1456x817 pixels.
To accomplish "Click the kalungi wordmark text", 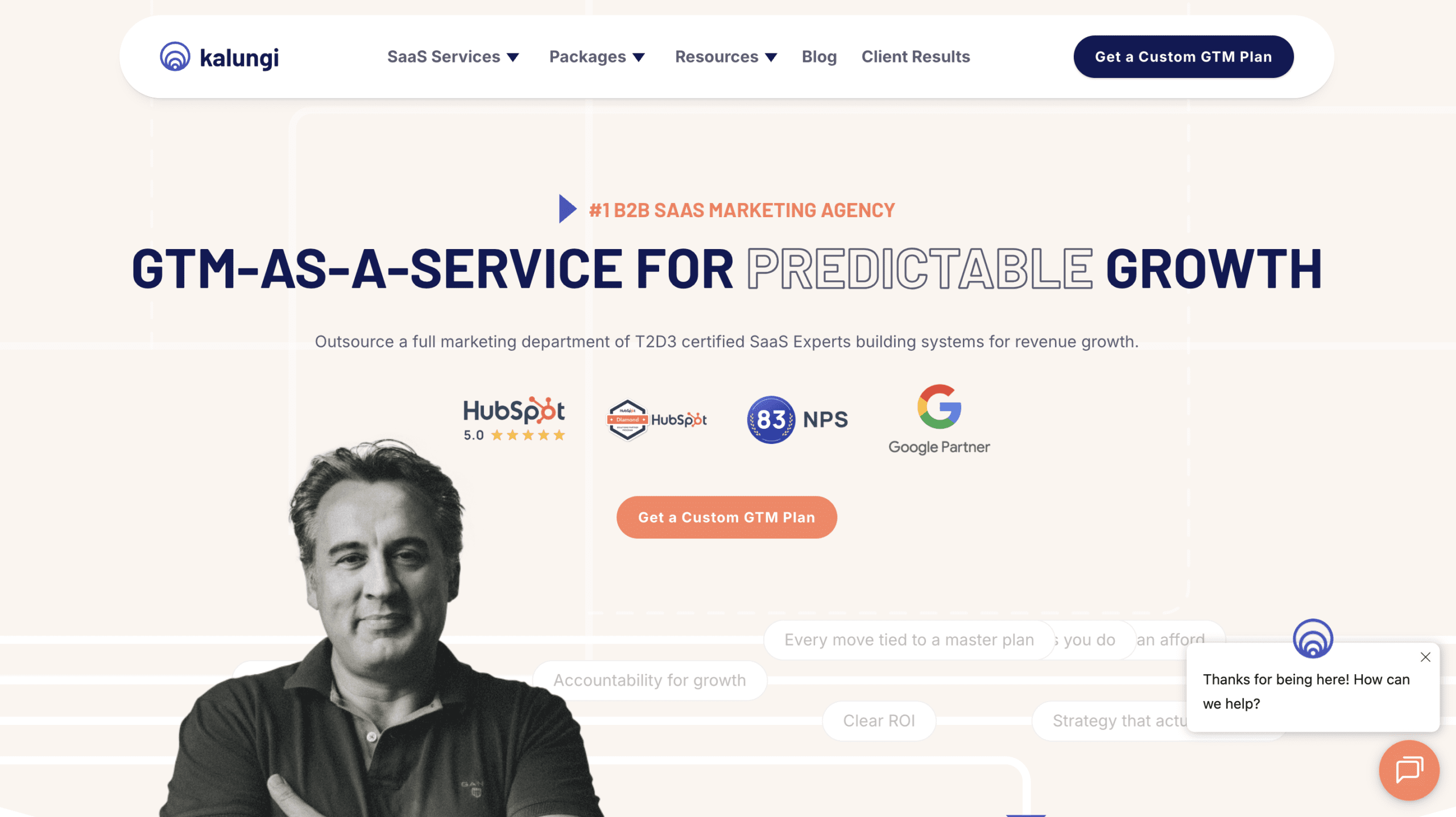I will (x=239, y=58).
